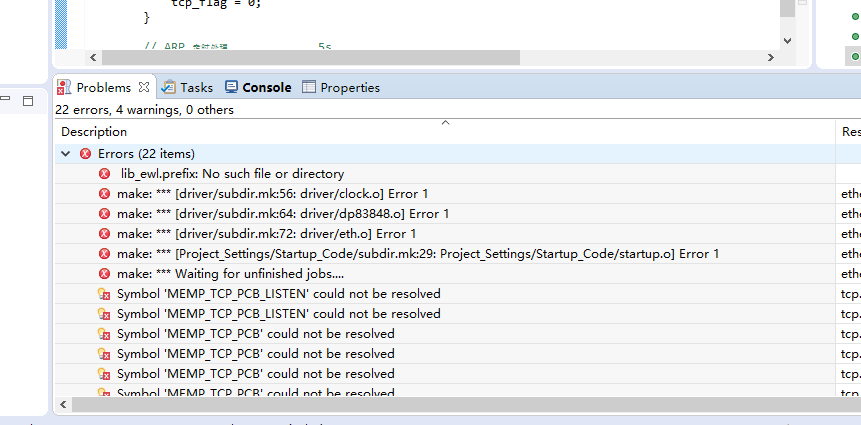
Task: Click error icon for unfinished jobs message
Action: (x=104, y=274)
